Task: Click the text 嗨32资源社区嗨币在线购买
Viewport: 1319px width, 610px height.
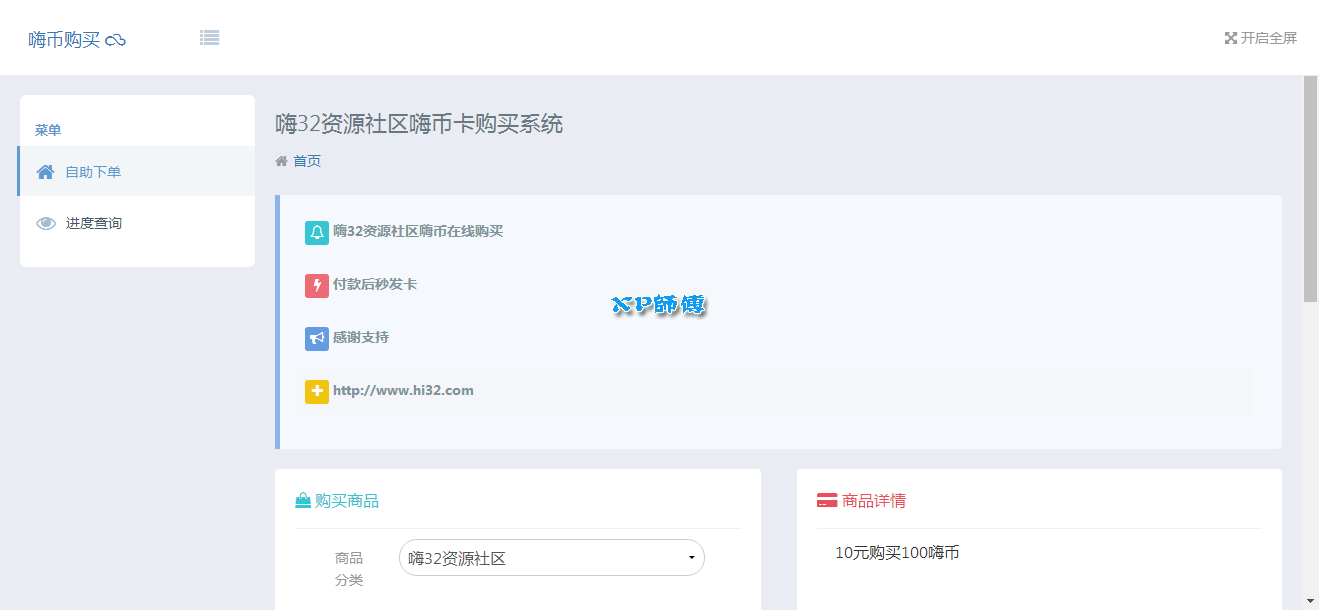Action: click(418, 231)
